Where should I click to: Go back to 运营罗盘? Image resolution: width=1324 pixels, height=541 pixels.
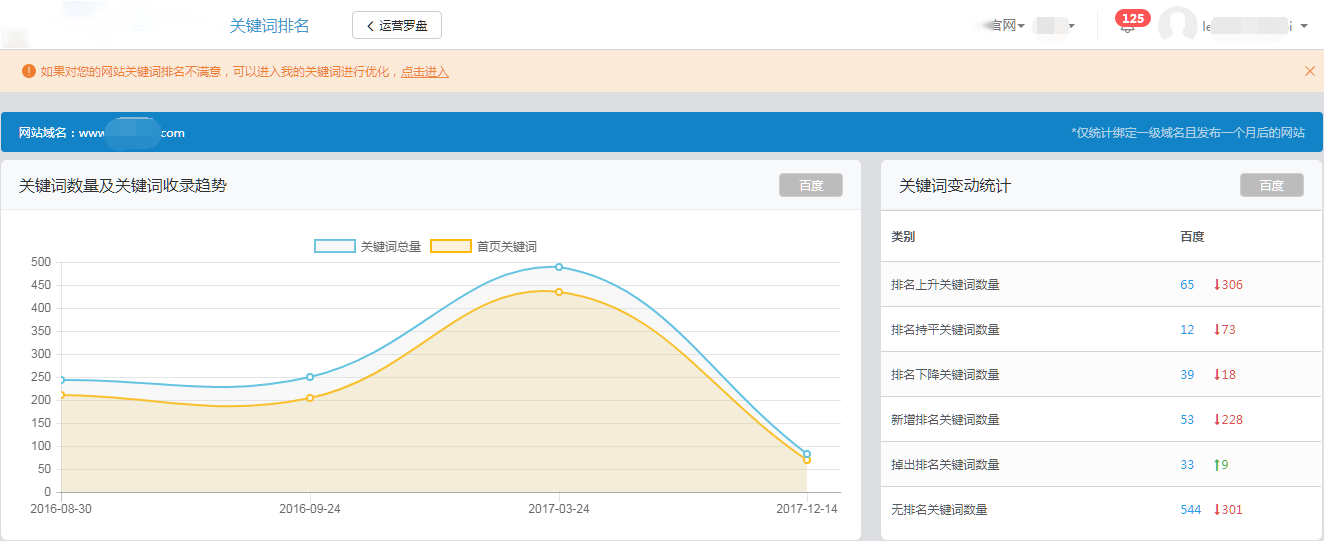(x=397, y=25)
